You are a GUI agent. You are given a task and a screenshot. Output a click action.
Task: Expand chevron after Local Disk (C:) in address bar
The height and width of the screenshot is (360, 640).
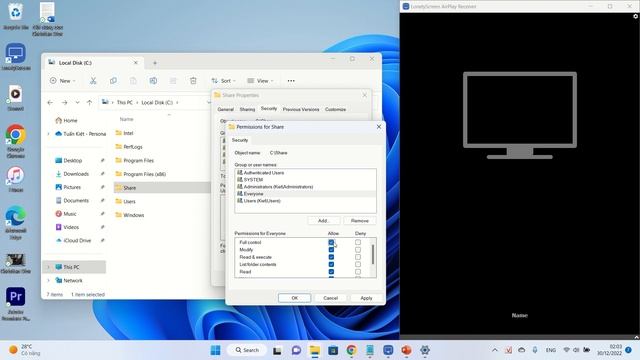tap(177, 102)
